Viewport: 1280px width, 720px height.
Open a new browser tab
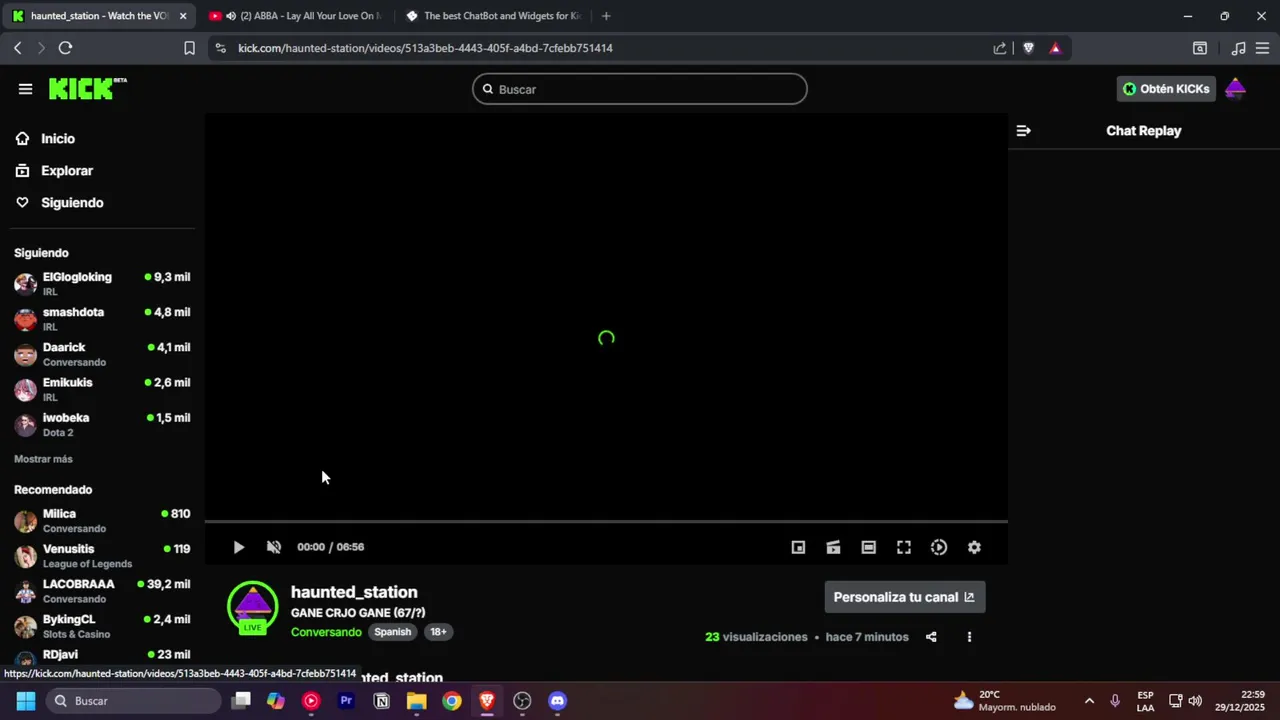tap(606, 16)
